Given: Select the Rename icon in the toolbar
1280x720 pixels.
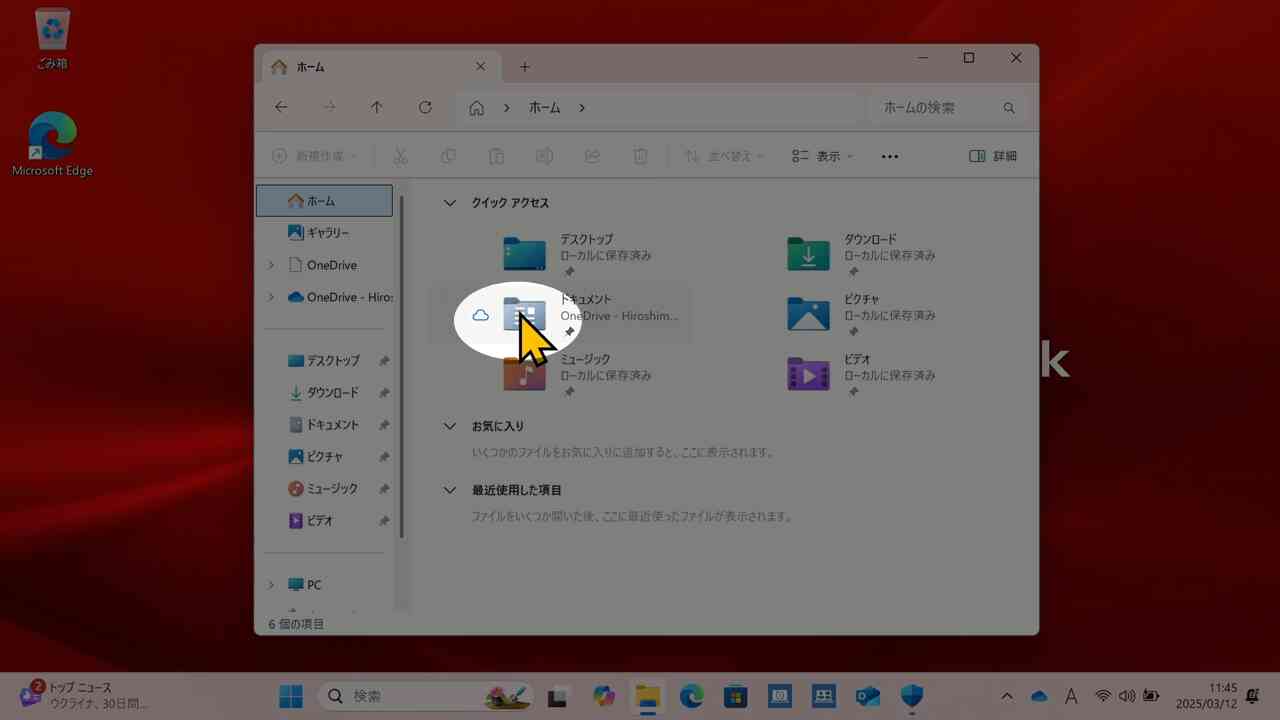Looking at the screenshot, I should click(544, 156).
